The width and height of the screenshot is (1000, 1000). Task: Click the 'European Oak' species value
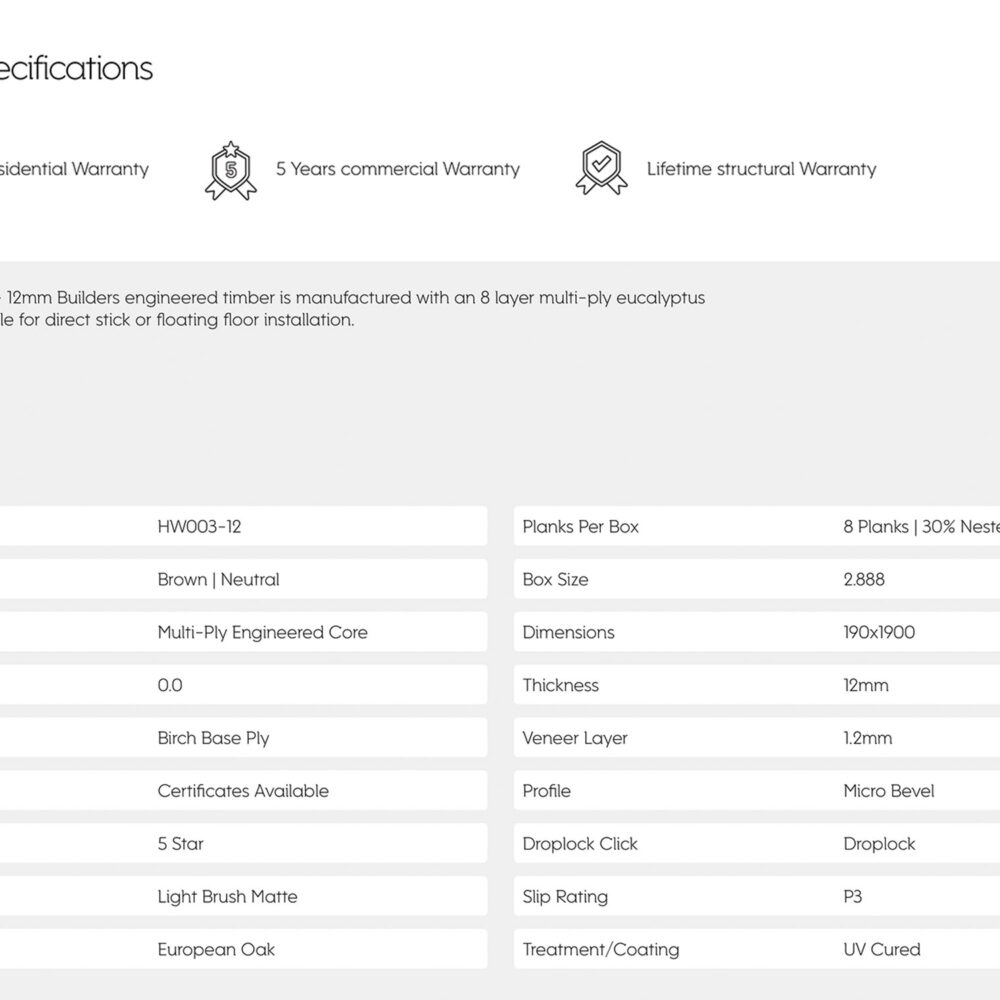[216, 950]
